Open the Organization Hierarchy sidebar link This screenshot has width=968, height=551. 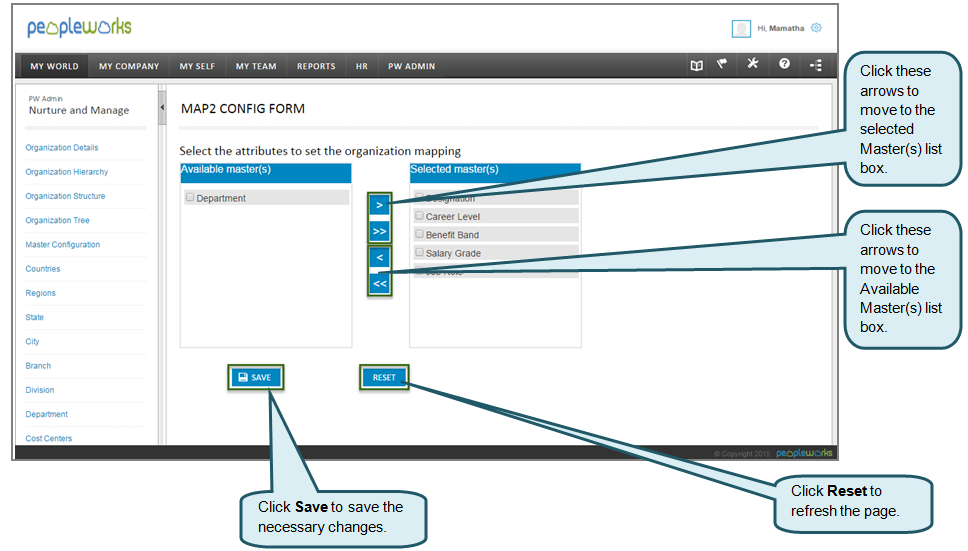click(x=67, y=172)
